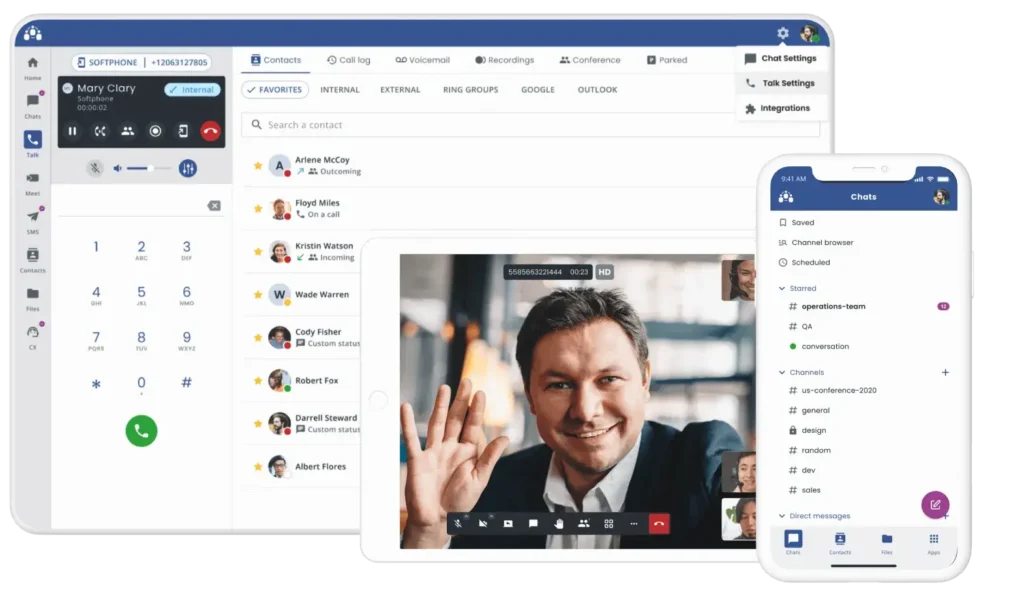
Task: Open the Channel browser link
Action: tap(822, 243)
